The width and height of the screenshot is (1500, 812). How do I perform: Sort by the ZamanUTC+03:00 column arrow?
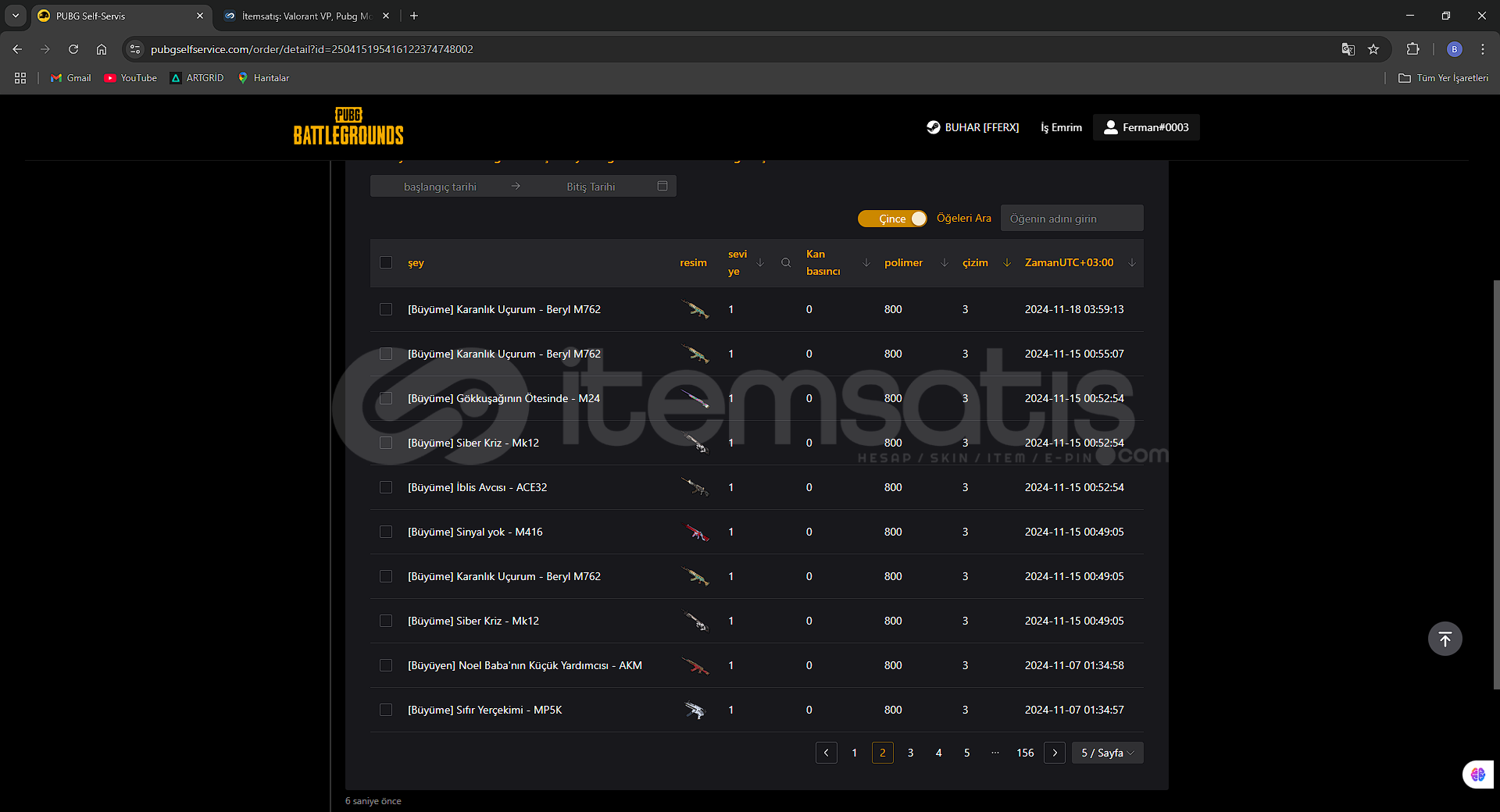pos(1132,262)
